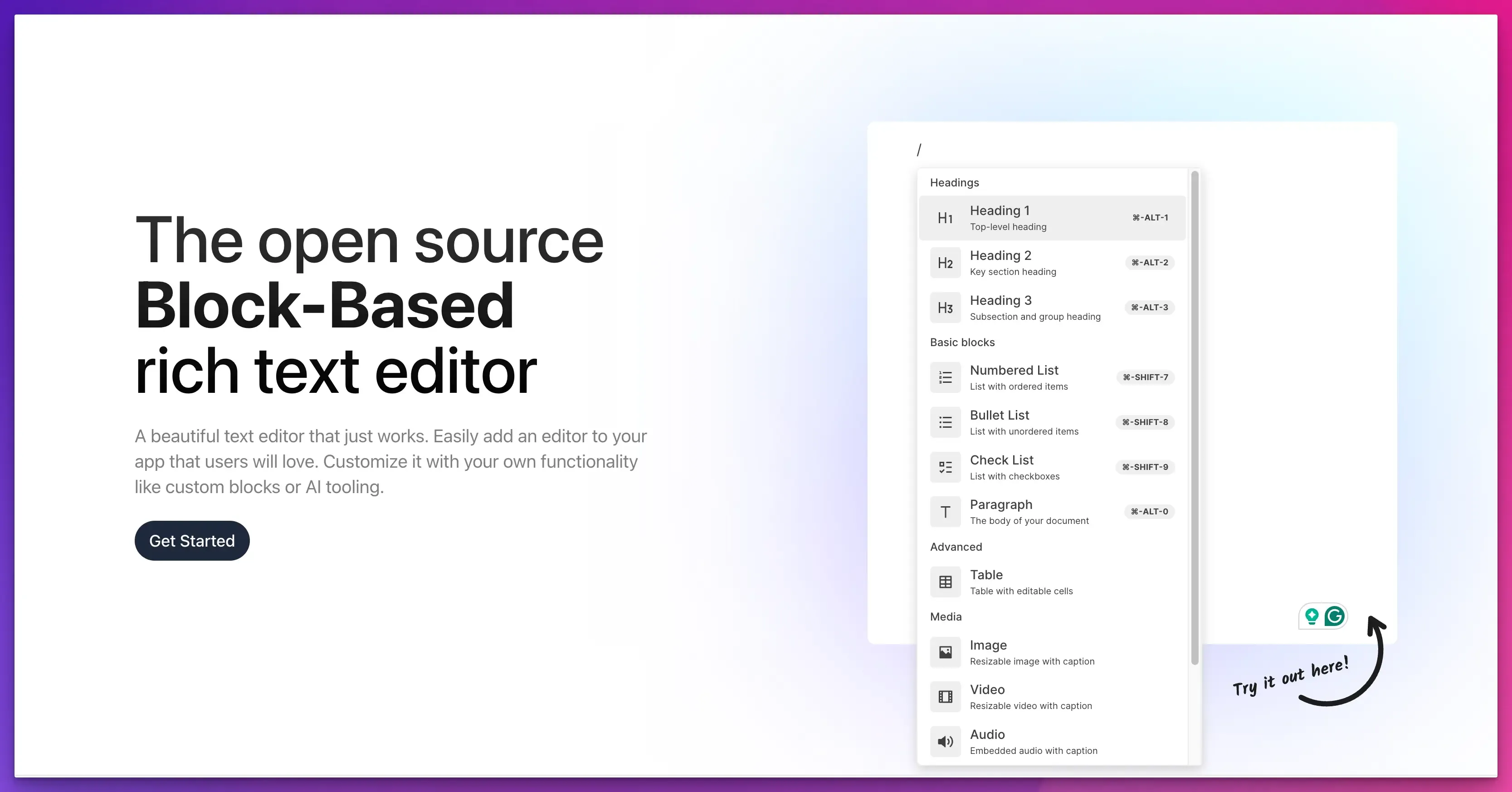Click the H3 Heading 3 icon
Viewport: 1512px width, 792px height.
click(945, 308)
